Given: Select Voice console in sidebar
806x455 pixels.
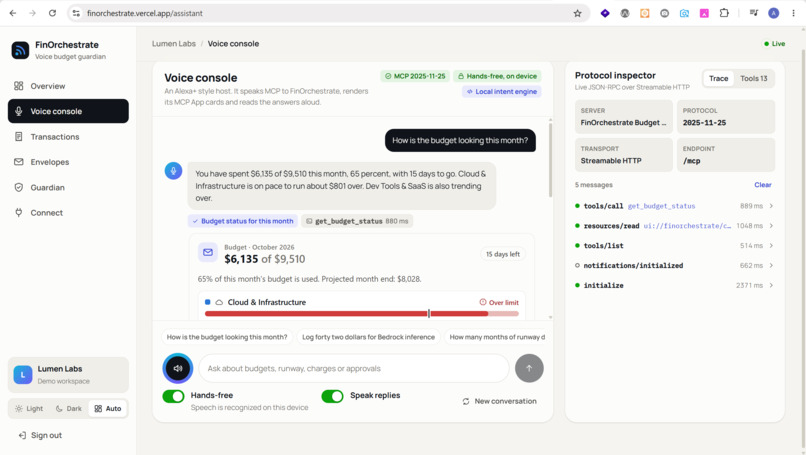Looking at the screenshot, I should pyautogui.click(x=68, y=111).
